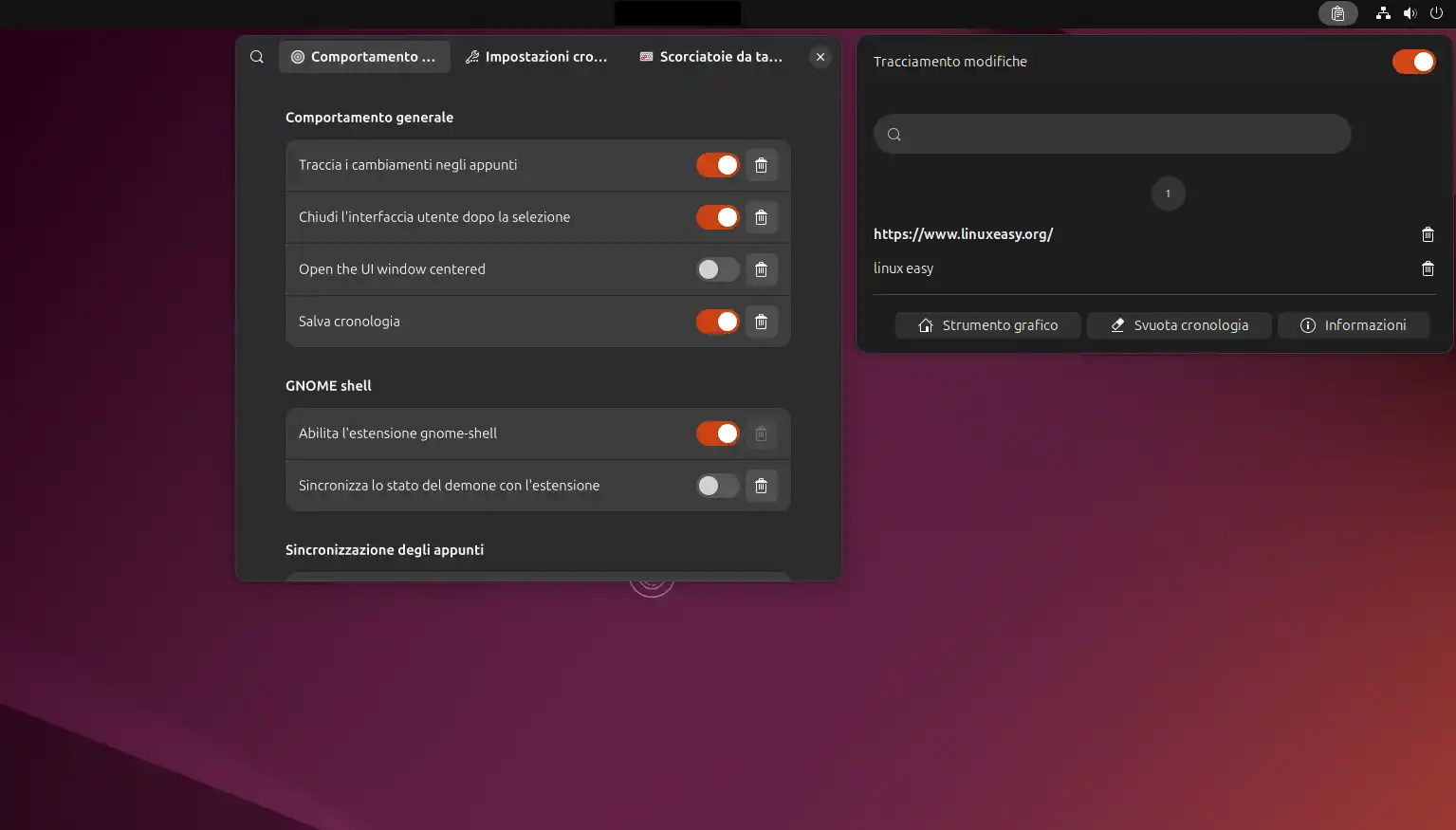The image size is (1456, 830).
Task: Click the clipboard history search field
Action: pos(1111,134)
